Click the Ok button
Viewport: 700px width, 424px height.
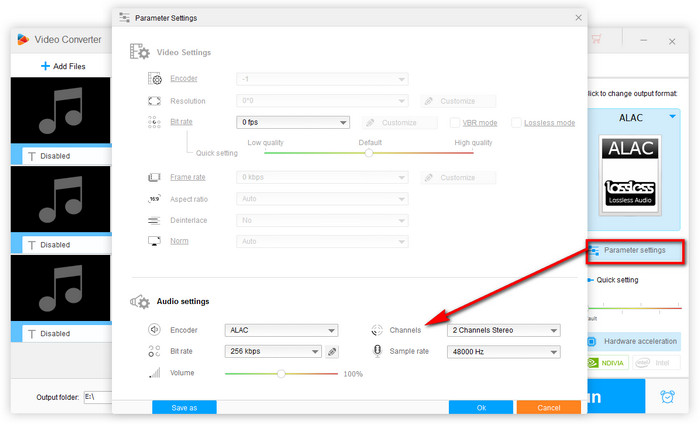(481, 407)
